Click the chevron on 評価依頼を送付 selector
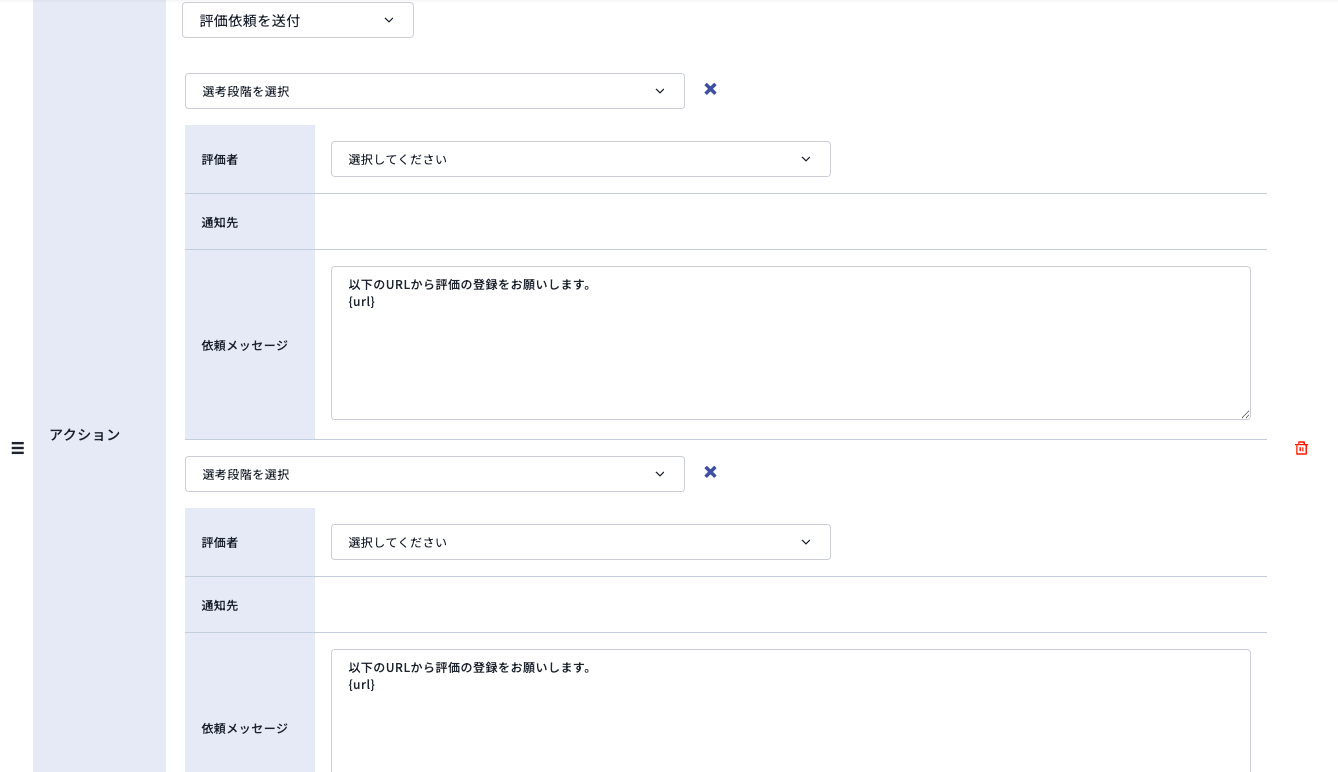This screenshot has height=772, width=1338. (x=390, y=19)
